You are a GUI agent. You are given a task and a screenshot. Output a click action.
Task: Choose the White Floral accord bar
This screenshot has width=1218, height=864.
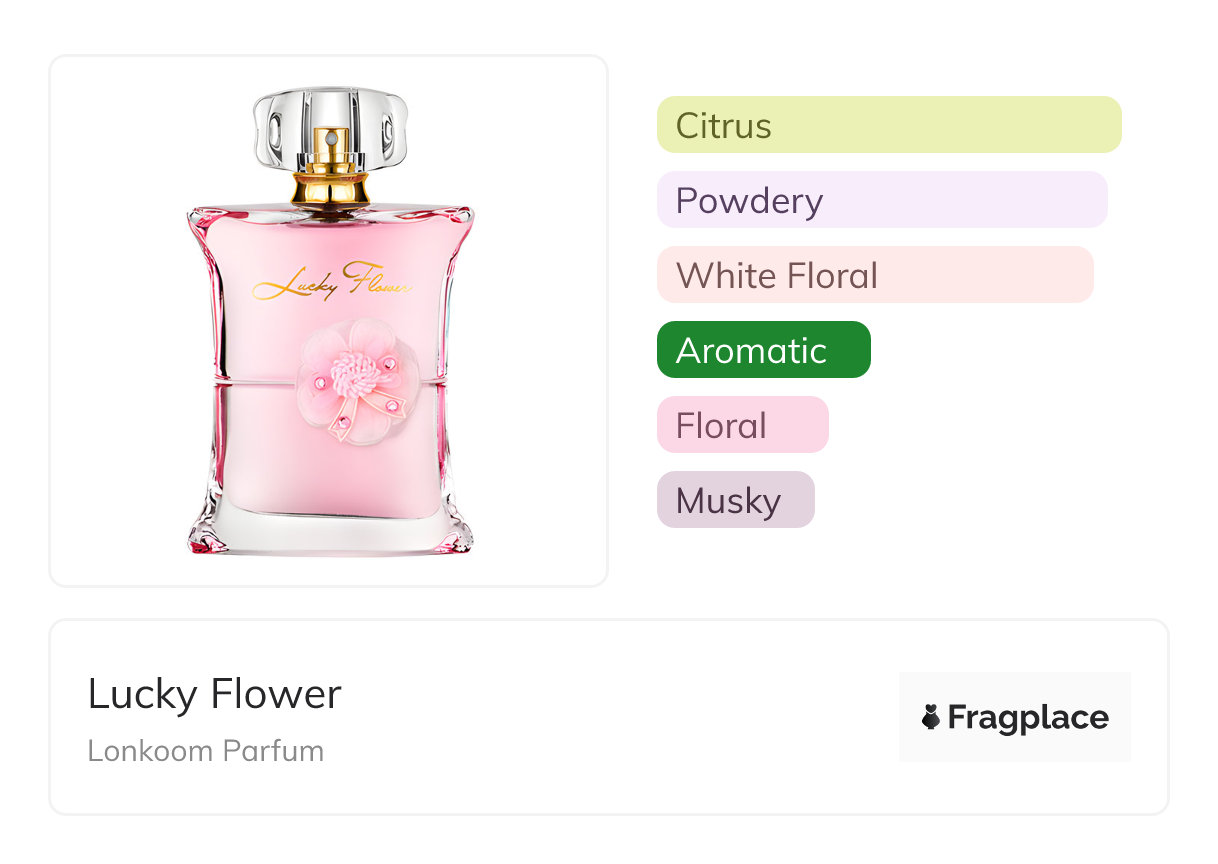click(874, 275)
